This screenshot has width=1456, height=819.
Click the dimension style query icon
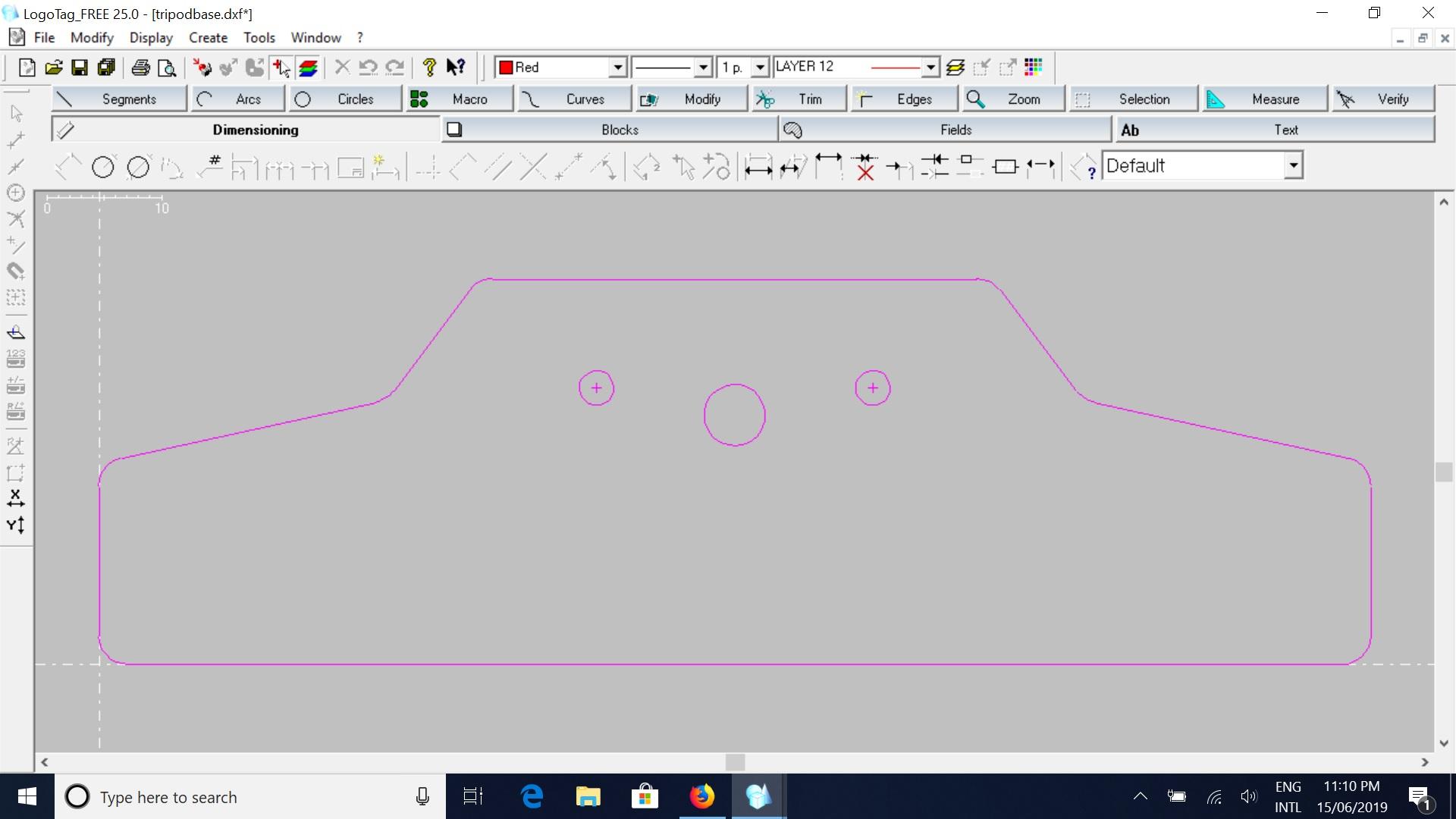click(x=1083, y=167)
